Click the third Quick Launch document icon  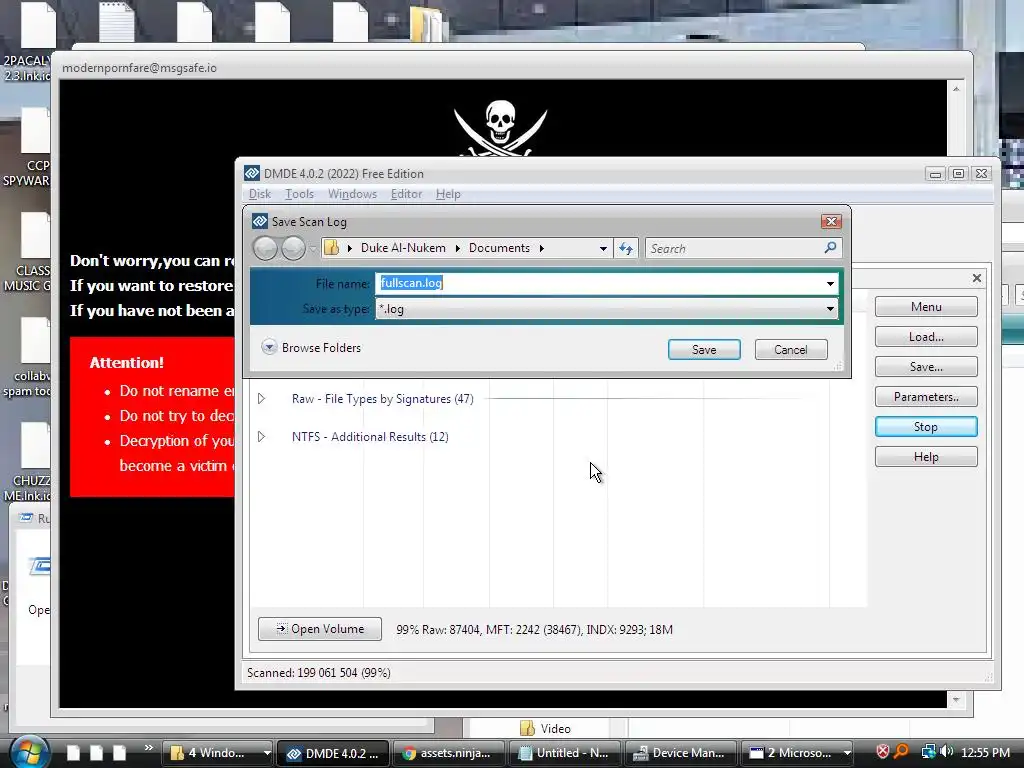(119, 752)
